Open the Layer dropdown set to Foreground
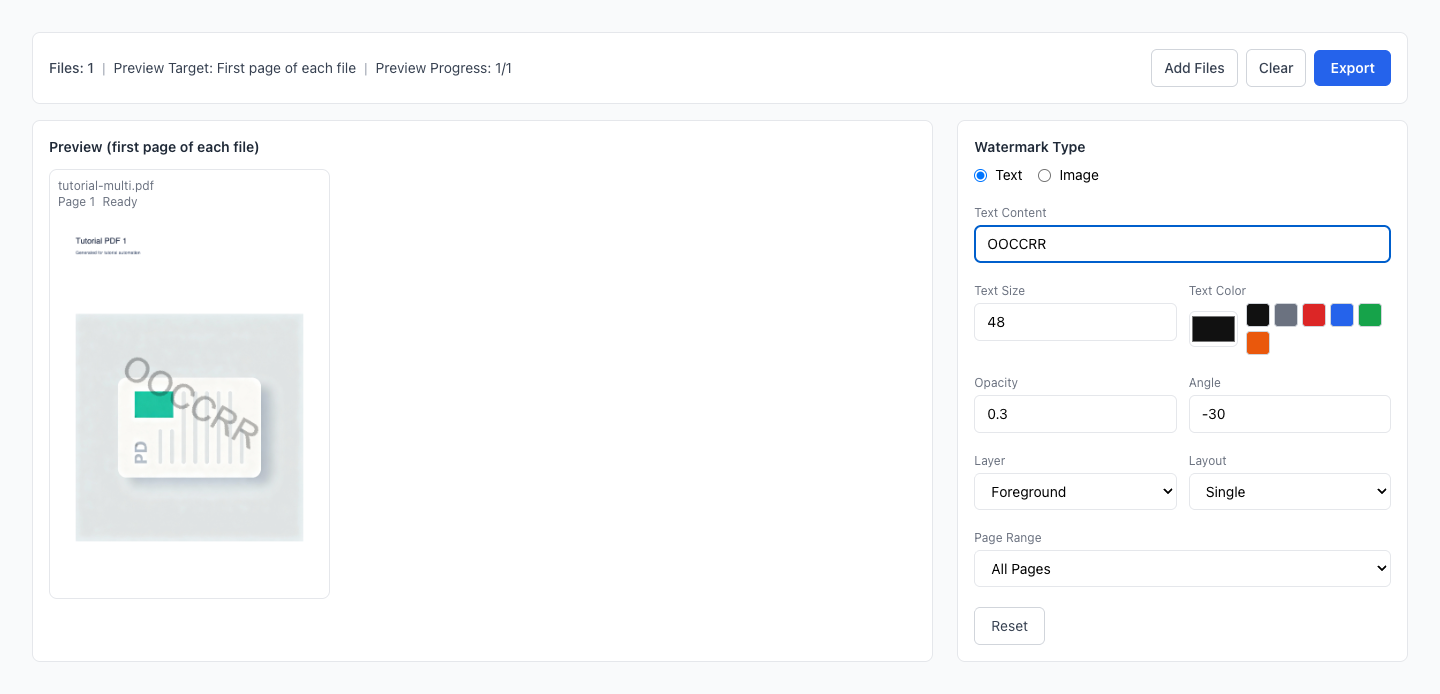Viewport: 1440px width, 694px height. 1075,492
